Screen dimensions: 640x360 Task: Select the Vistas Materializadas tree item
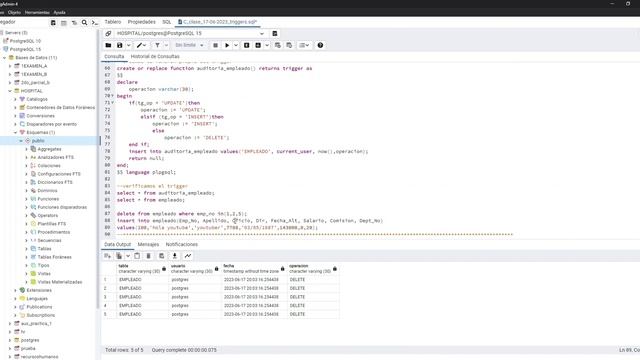60,282
